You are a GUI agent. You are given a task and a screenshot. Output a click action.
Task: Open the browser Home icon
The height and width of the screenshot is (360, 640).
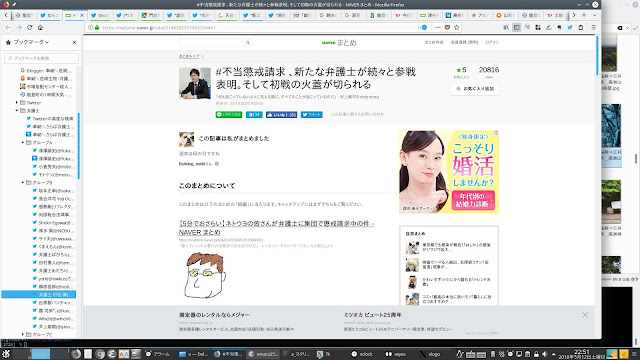tap(40, 27)
